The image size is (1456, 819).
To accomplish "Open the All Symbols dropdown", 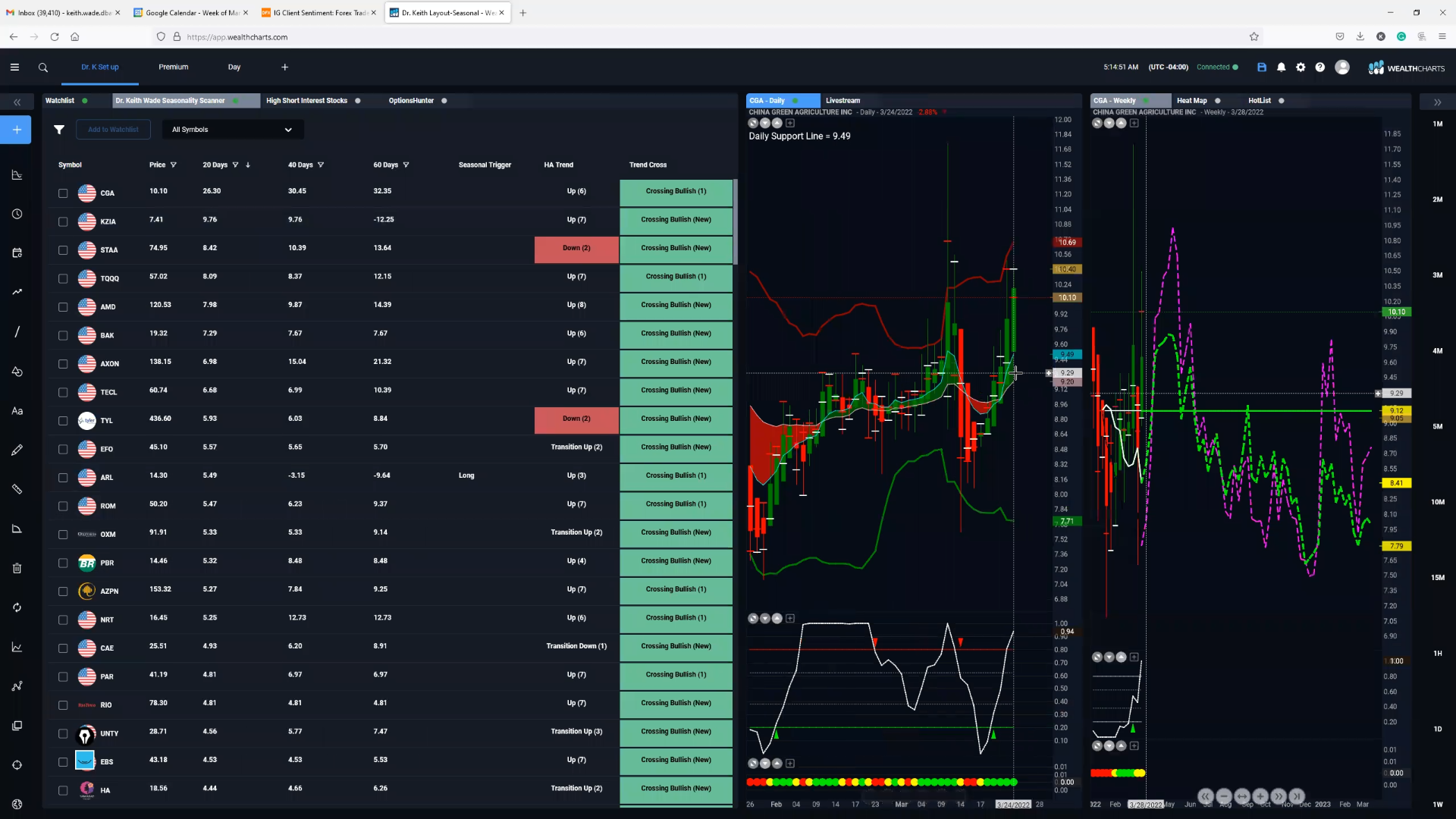I will click(x=232, y=130).
